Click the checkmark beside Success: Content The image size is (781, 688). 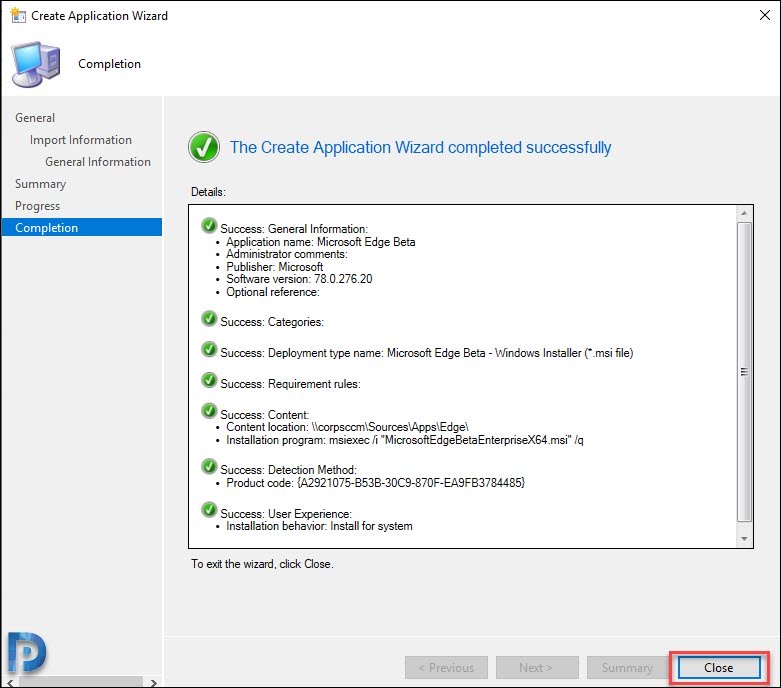coord(209,411)
